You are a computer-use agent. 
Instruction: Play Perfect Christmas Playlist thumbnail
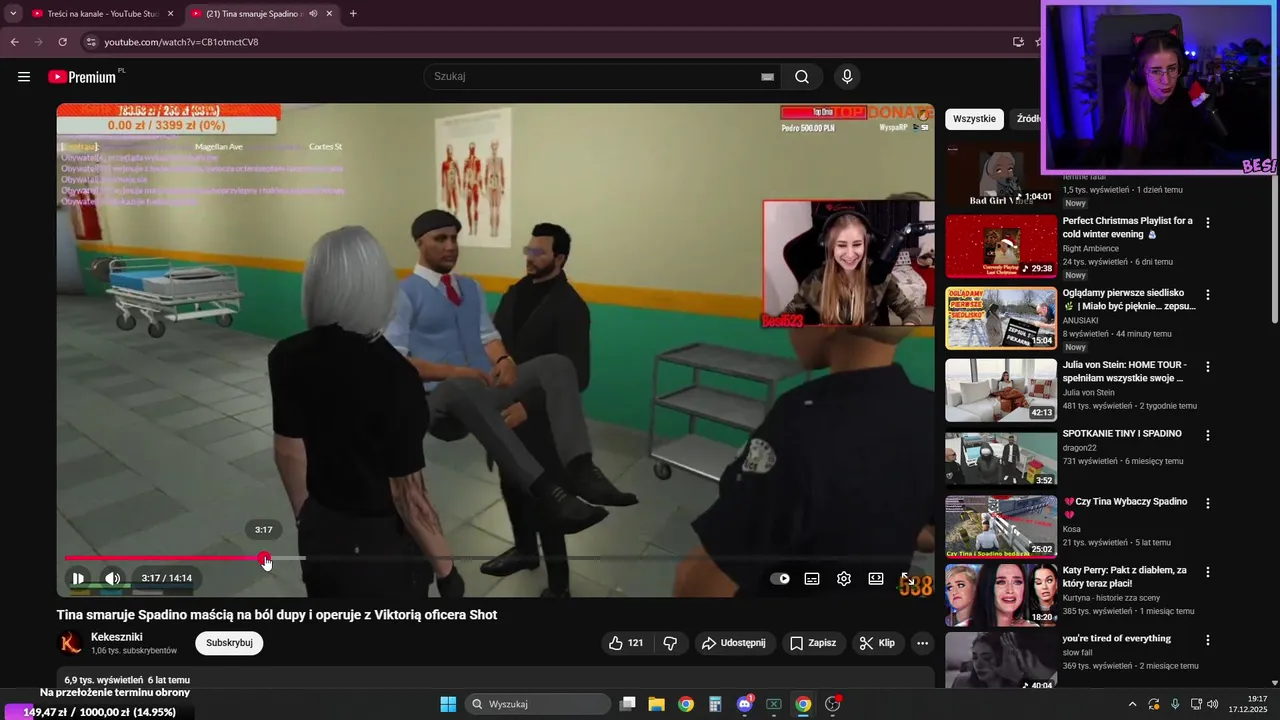(1001, 246)
